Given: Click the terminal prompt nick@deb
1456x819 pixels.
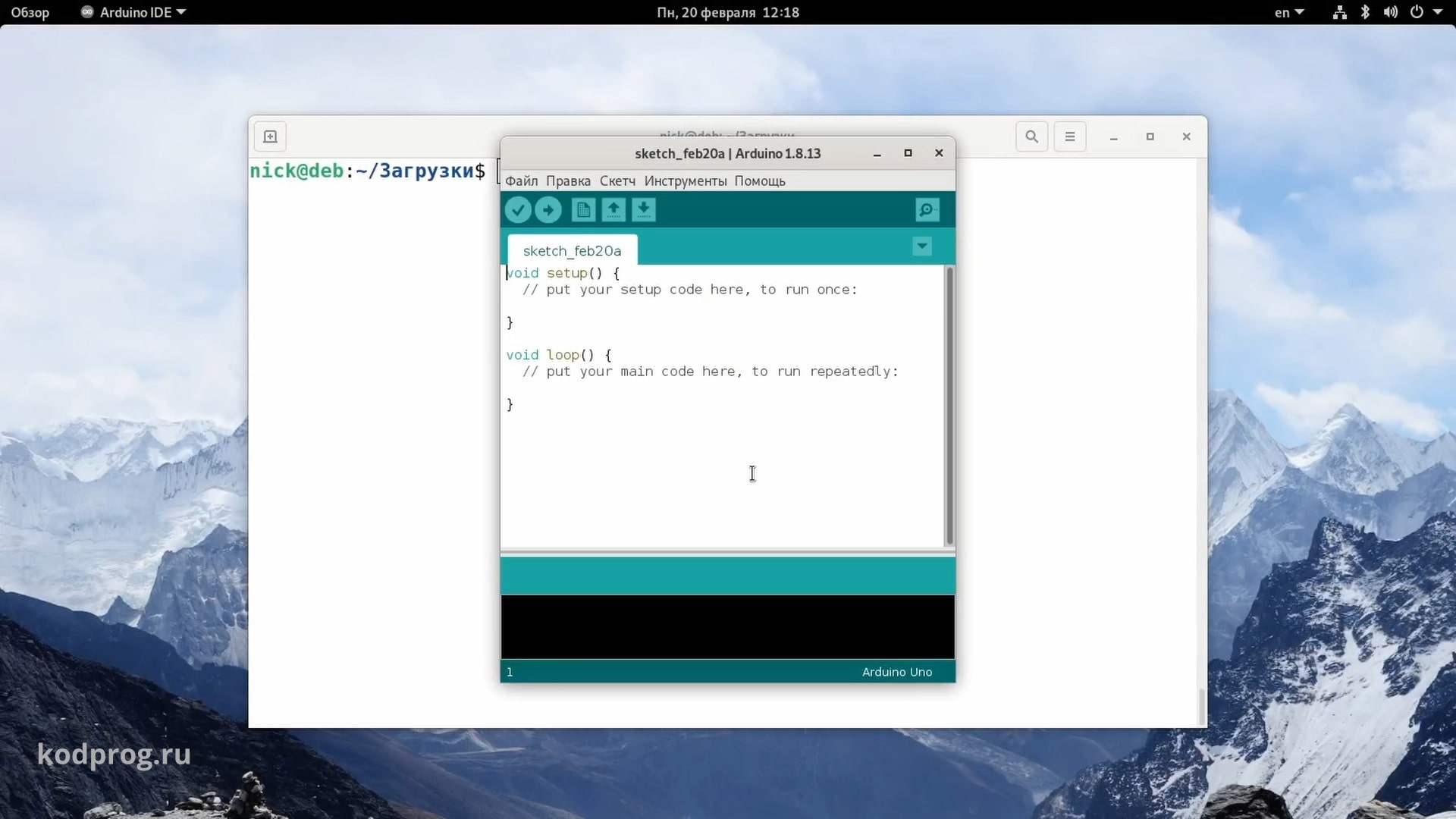Looking at the screenshot, I should pos(297,171).
